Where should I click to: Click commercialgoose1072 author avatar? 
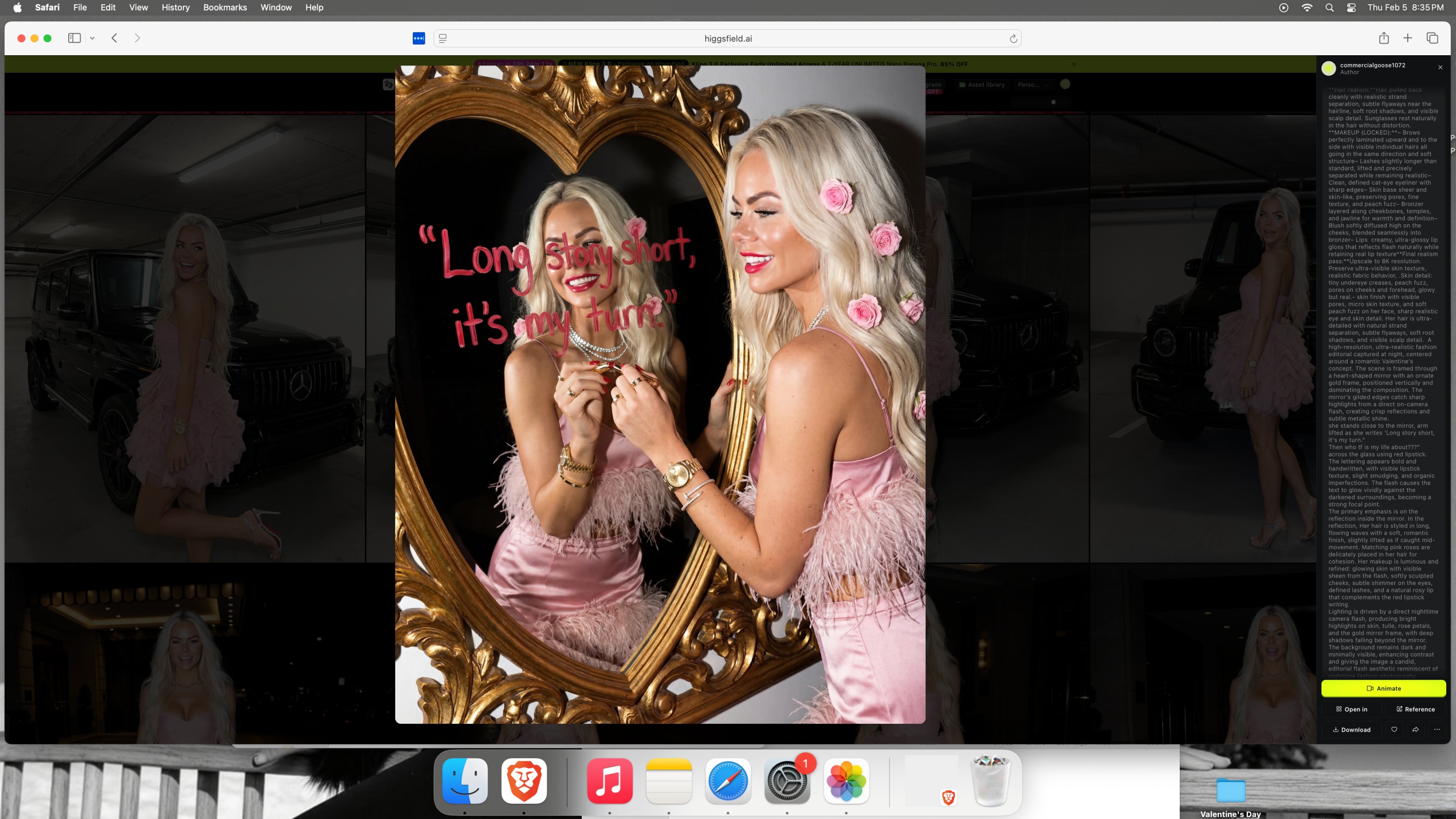(x=1328, y=68)
